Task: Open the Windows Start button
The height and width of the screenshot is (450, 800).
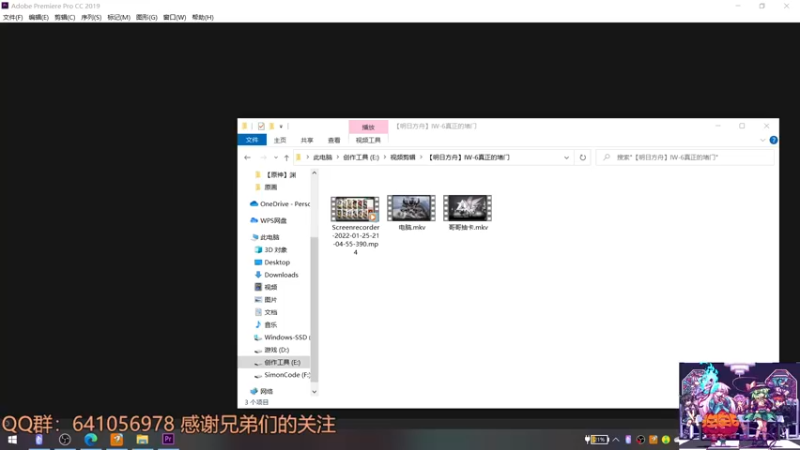Action: [12, 439]
